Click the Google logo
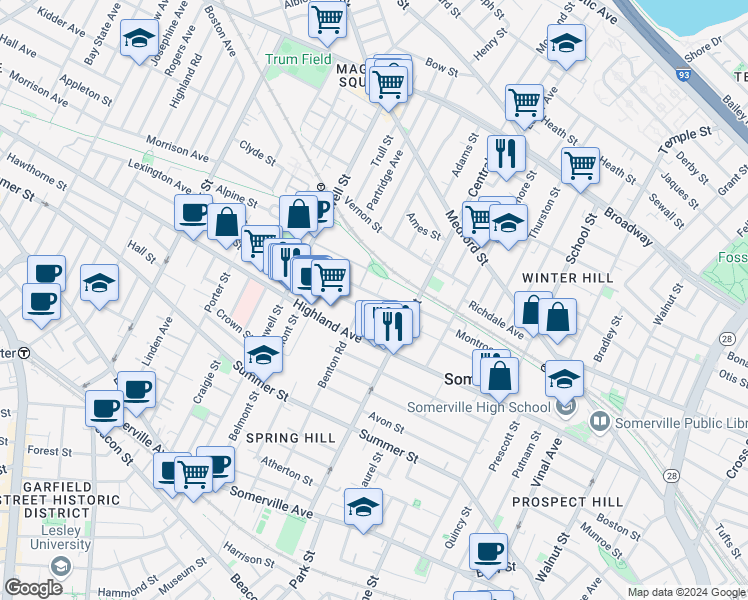Viewport: 748px width, 600px height. tap(33, 588)
